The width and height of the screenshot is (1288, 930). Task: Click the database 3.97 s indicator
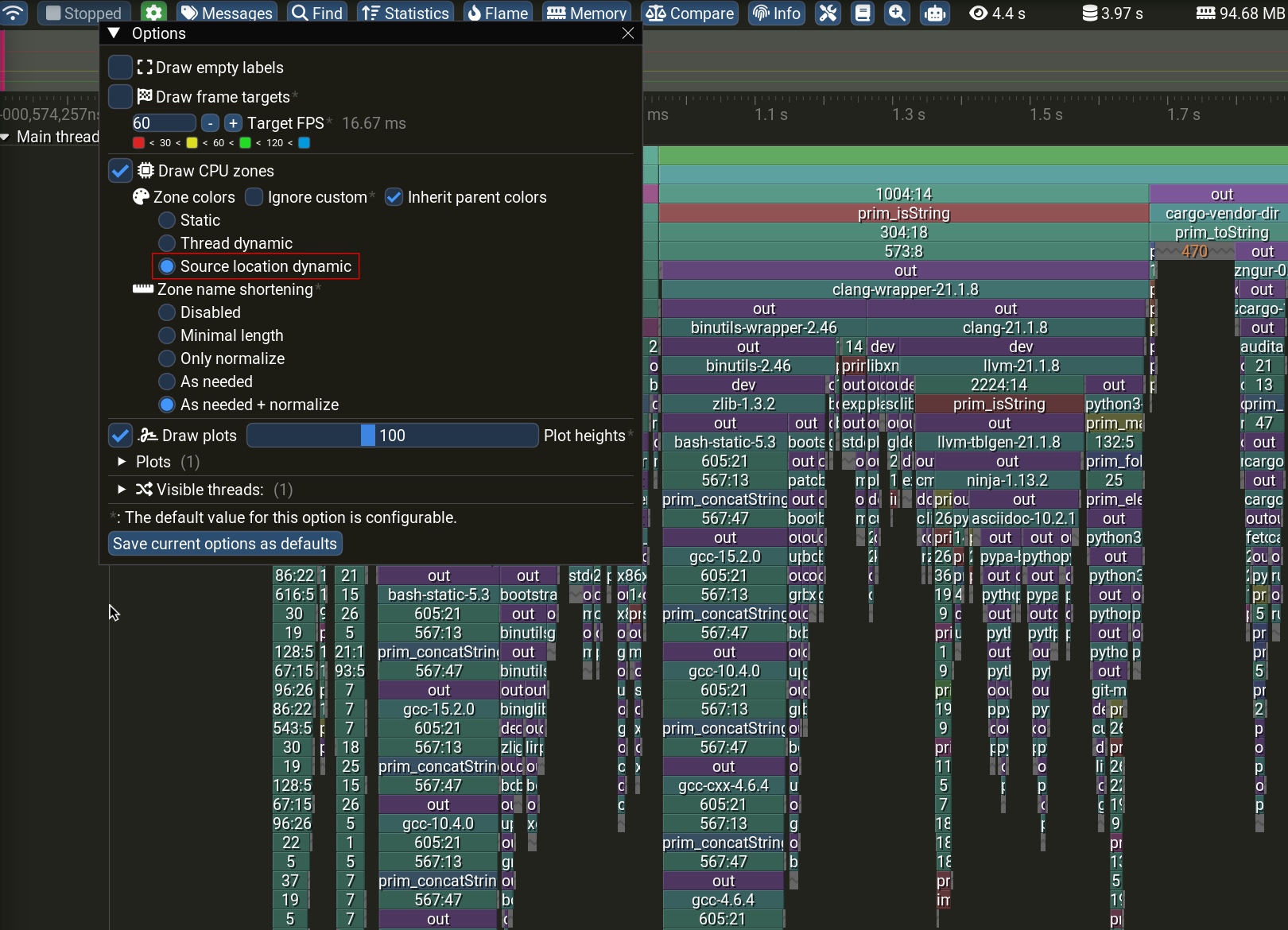pyautogui.click(x=1112, y=13)
